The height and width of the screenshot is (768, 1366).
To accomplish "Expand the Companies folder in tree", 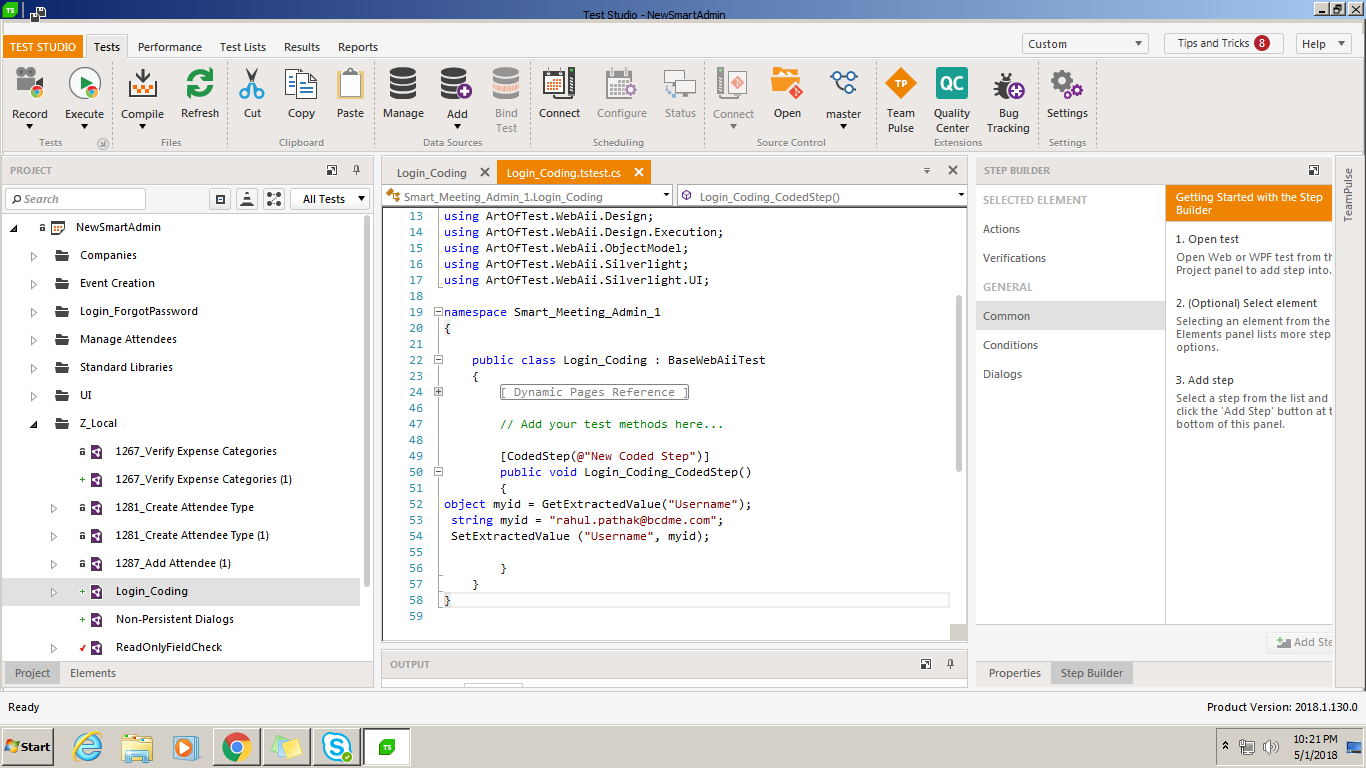I will (x=34, y=256).
